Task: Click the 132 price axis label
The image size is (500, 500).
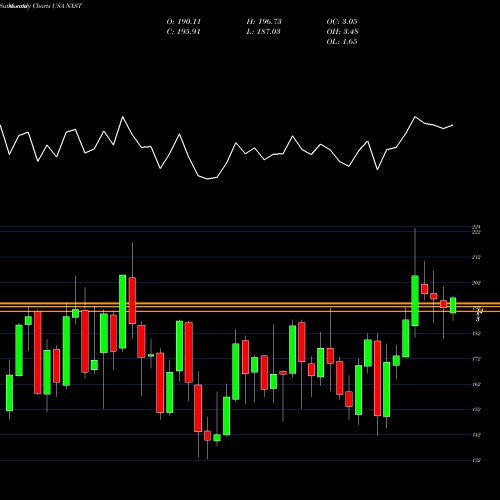Action: tap(476, 460)
